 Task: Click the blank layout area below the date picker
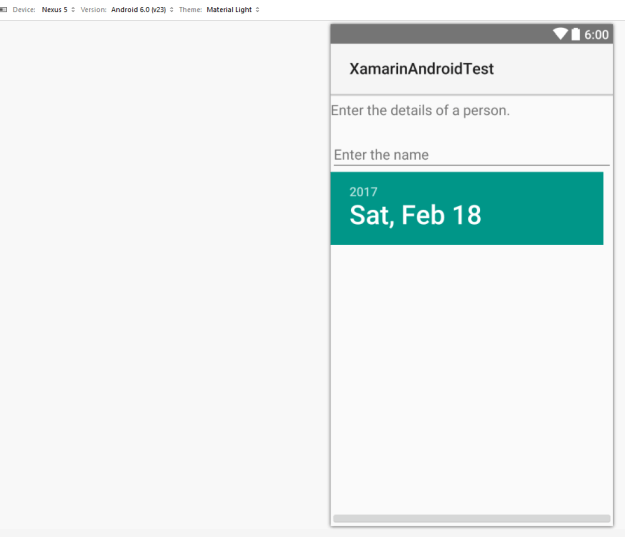[470, 380]
